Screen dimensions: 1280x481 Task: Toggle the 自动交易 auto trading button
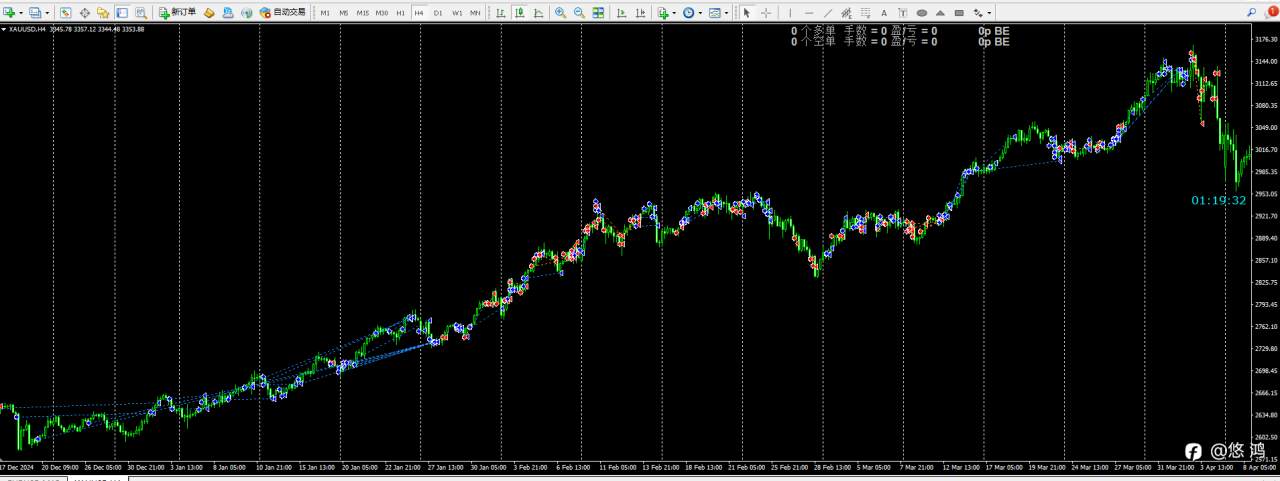point(282,12)
